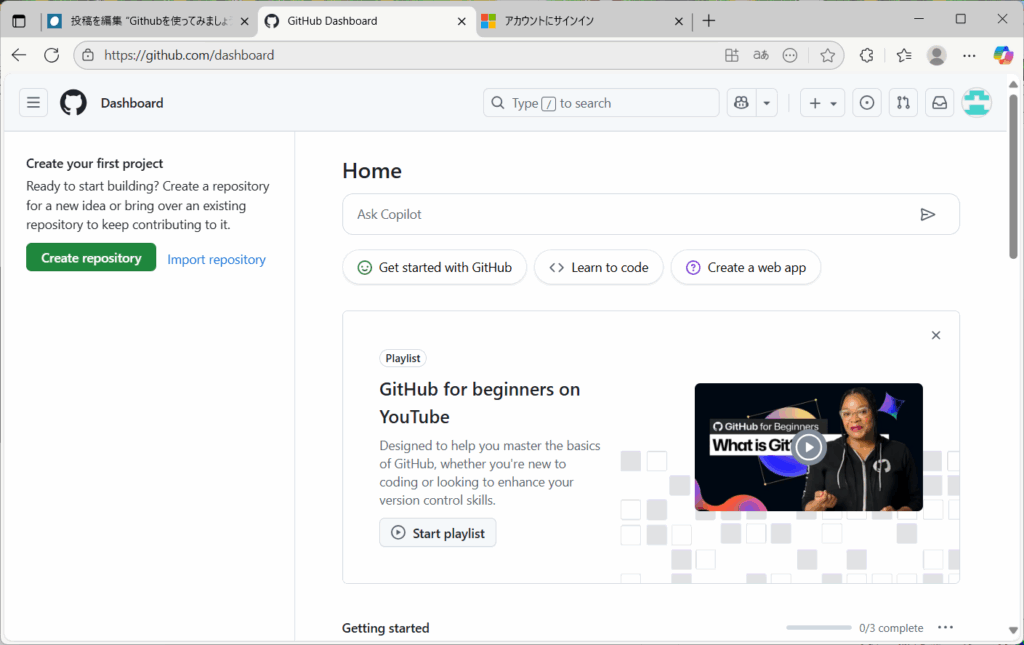Click the GitHub Octocat logo
The height and width of the screenshot is (645, 1024).
(x=73, y=103)
